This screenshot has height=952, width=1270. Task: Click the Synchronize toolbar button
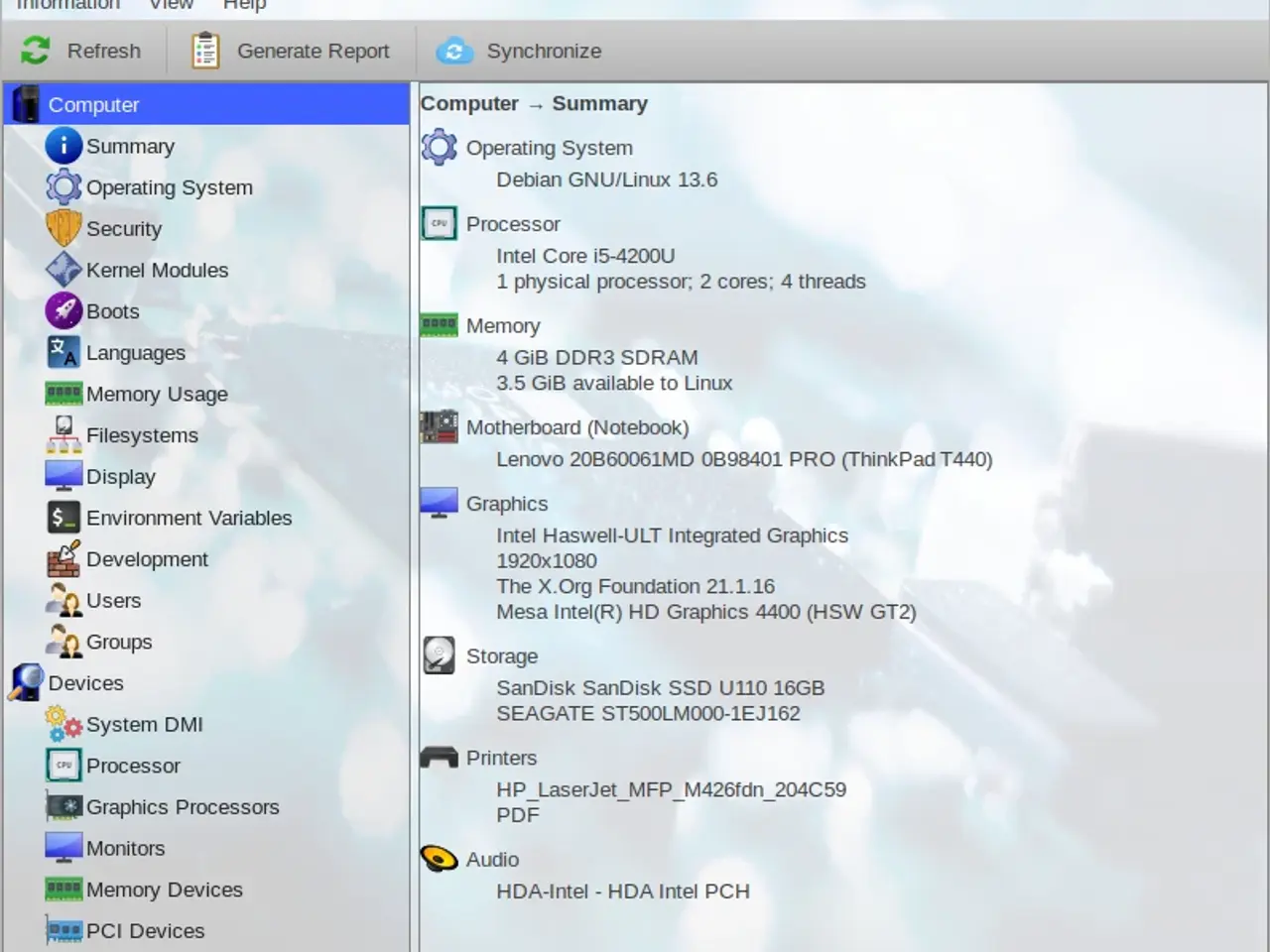point(520,51)
